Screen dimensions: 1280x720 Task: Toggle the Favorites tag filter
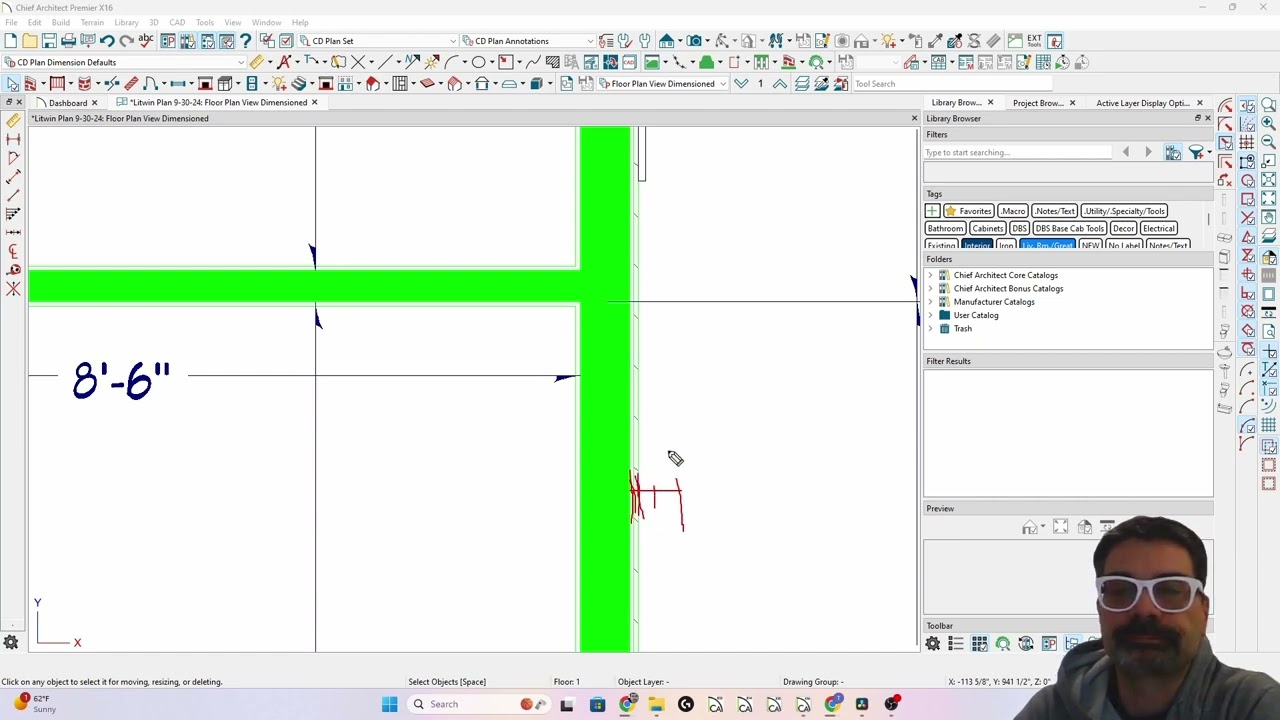click(968, 211)
